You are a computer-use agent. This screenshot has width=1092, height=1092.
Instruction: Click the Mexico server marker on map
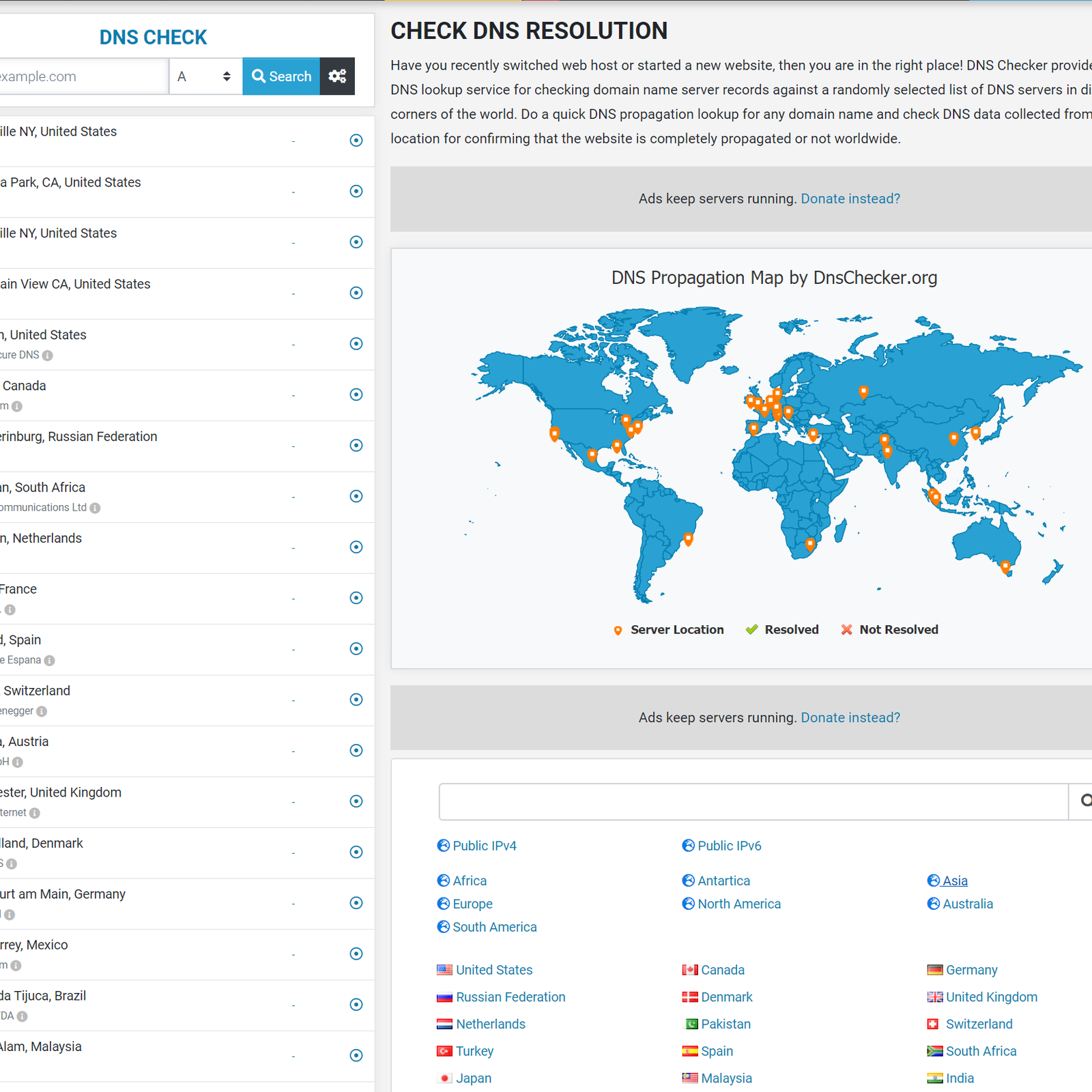[592, 455]
